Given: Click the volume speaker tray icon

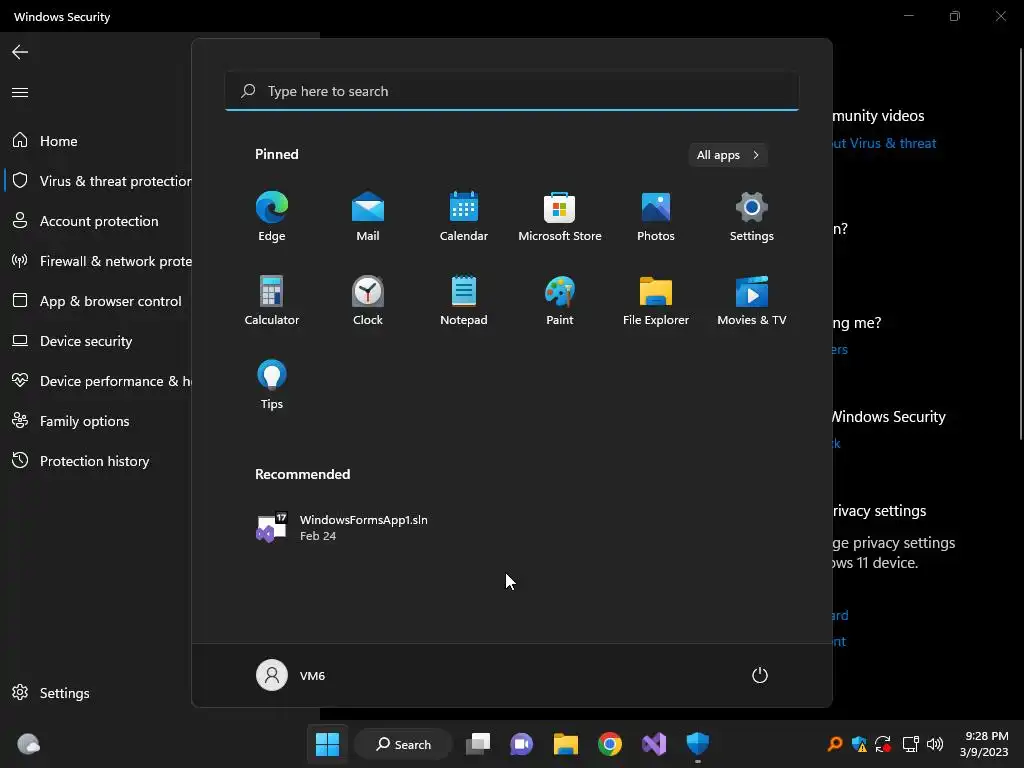Looking at the screenshot, I should pyautogui.click(x=935, y=744).
